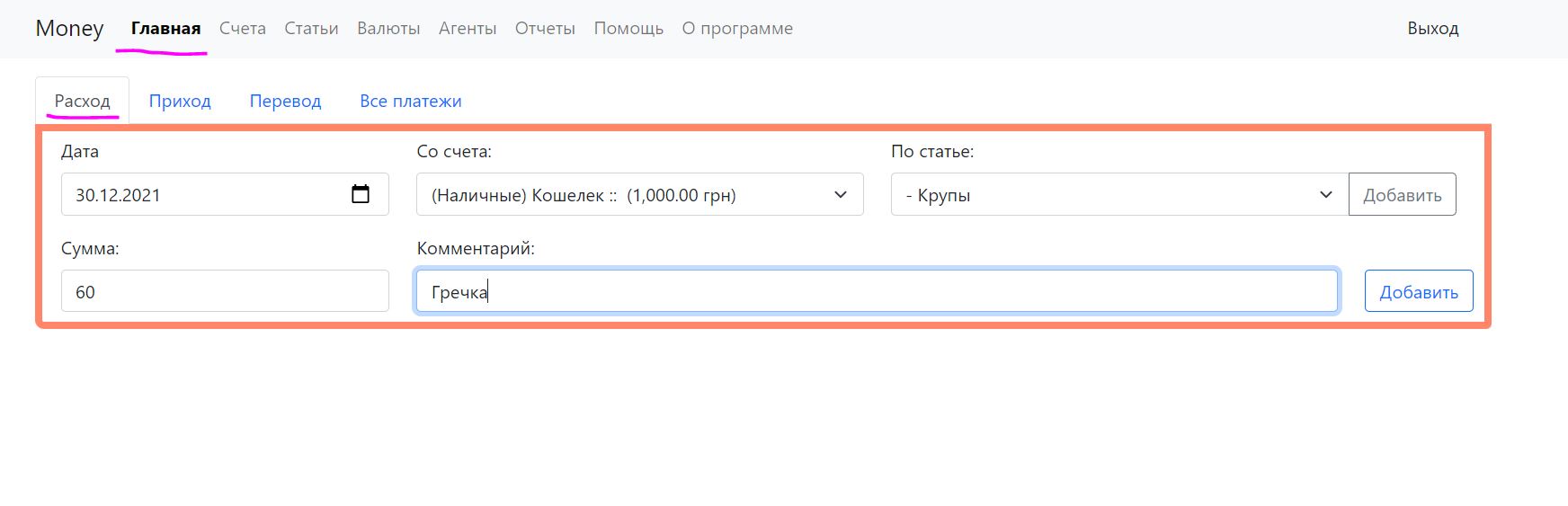Open the calendar picker icon in date field
1568x506 pixels.
[x=361, y=194]
